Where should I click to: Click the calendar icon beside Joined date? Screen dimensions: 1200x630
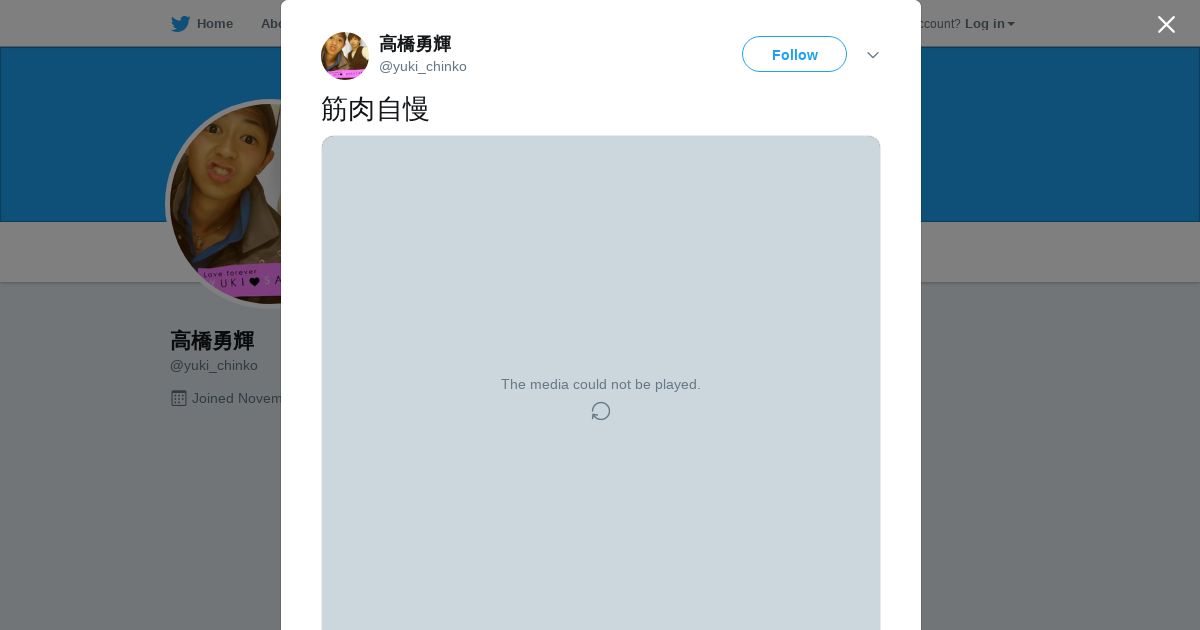(179, 398)
